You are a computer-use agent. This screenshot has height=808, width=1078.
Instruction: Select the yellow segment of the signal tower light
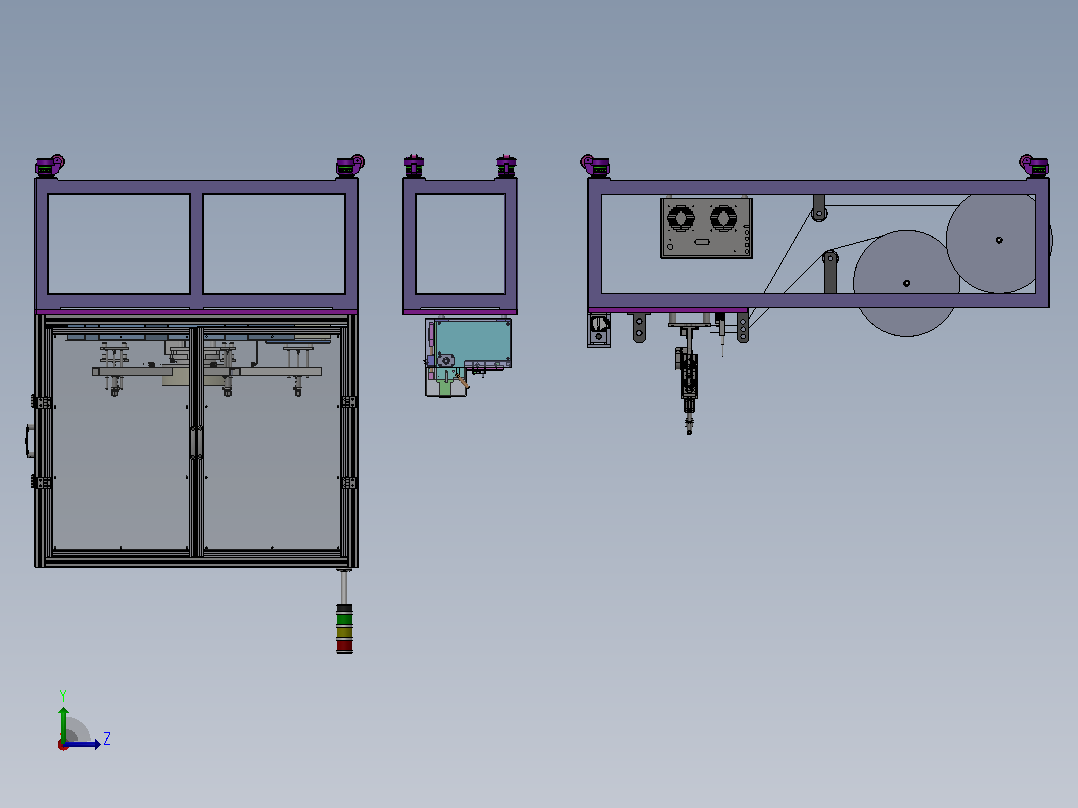click(344, 632)
